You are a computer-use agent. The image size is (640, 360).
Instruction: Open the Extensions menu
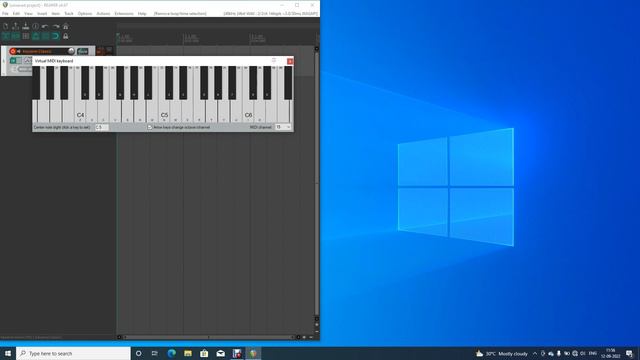pos(124,13)
